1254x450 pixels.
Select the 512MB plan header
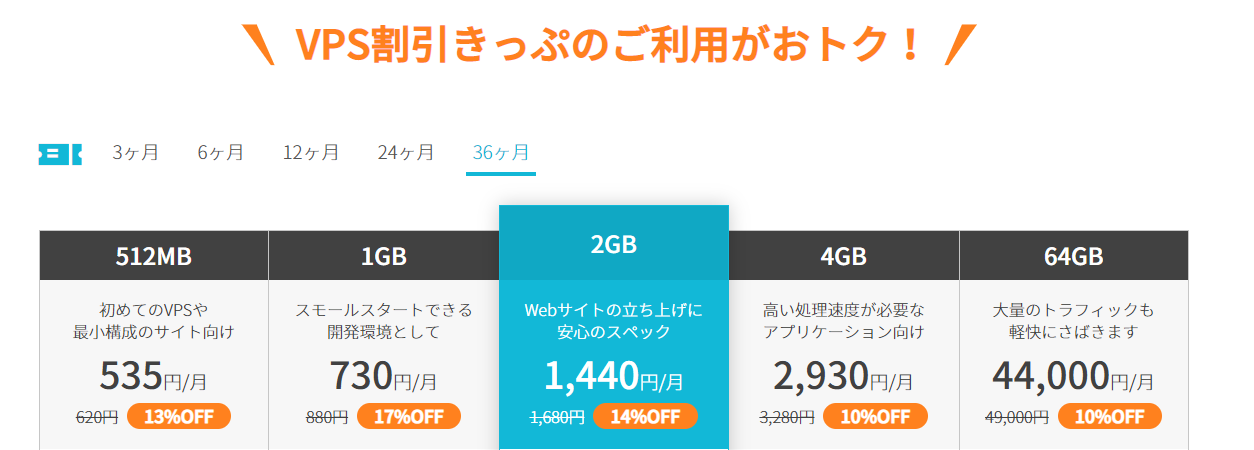click(x=154, y=256)
